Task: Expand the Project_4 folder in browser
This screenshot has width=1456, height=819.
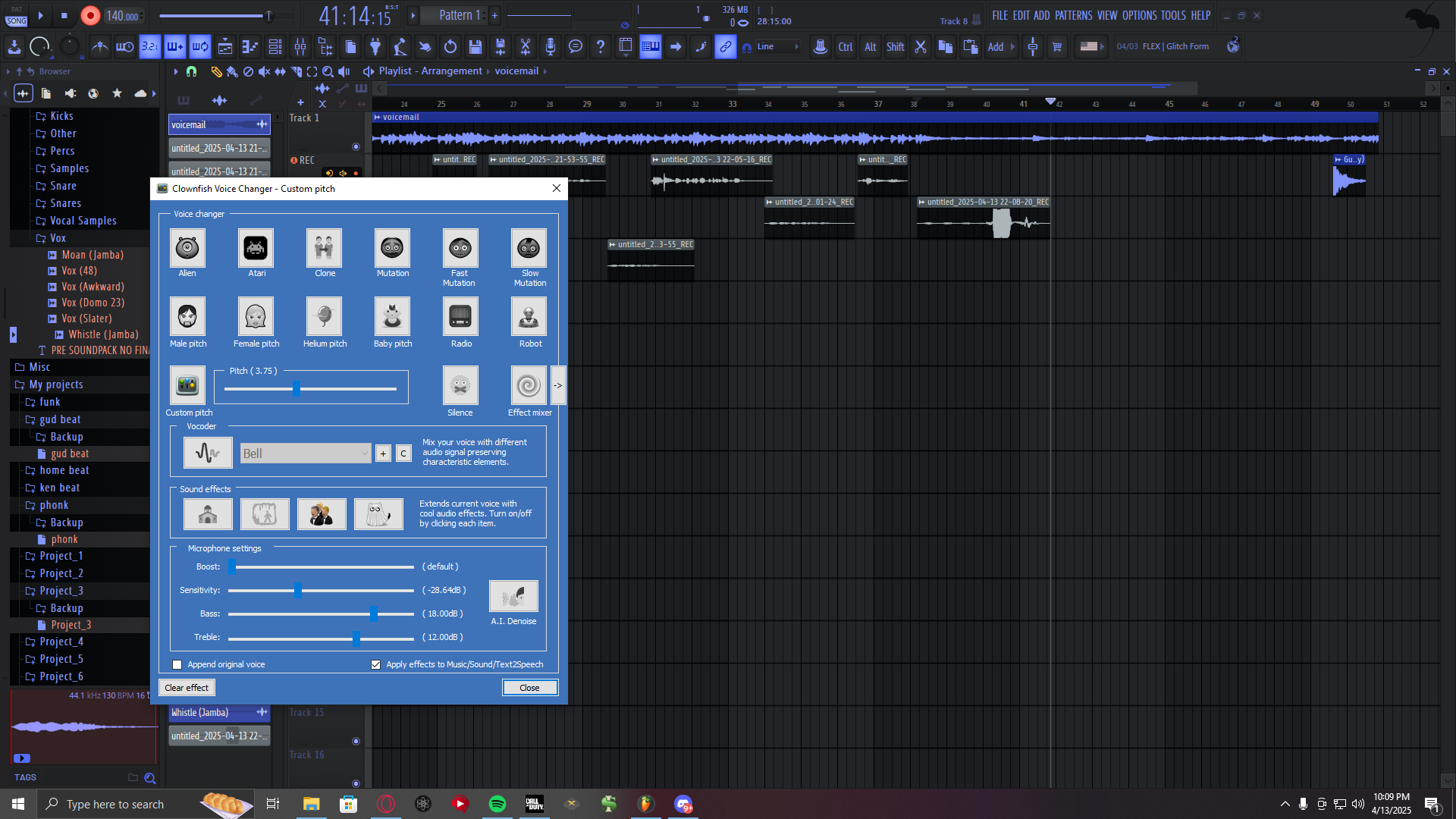Action: 61,642
